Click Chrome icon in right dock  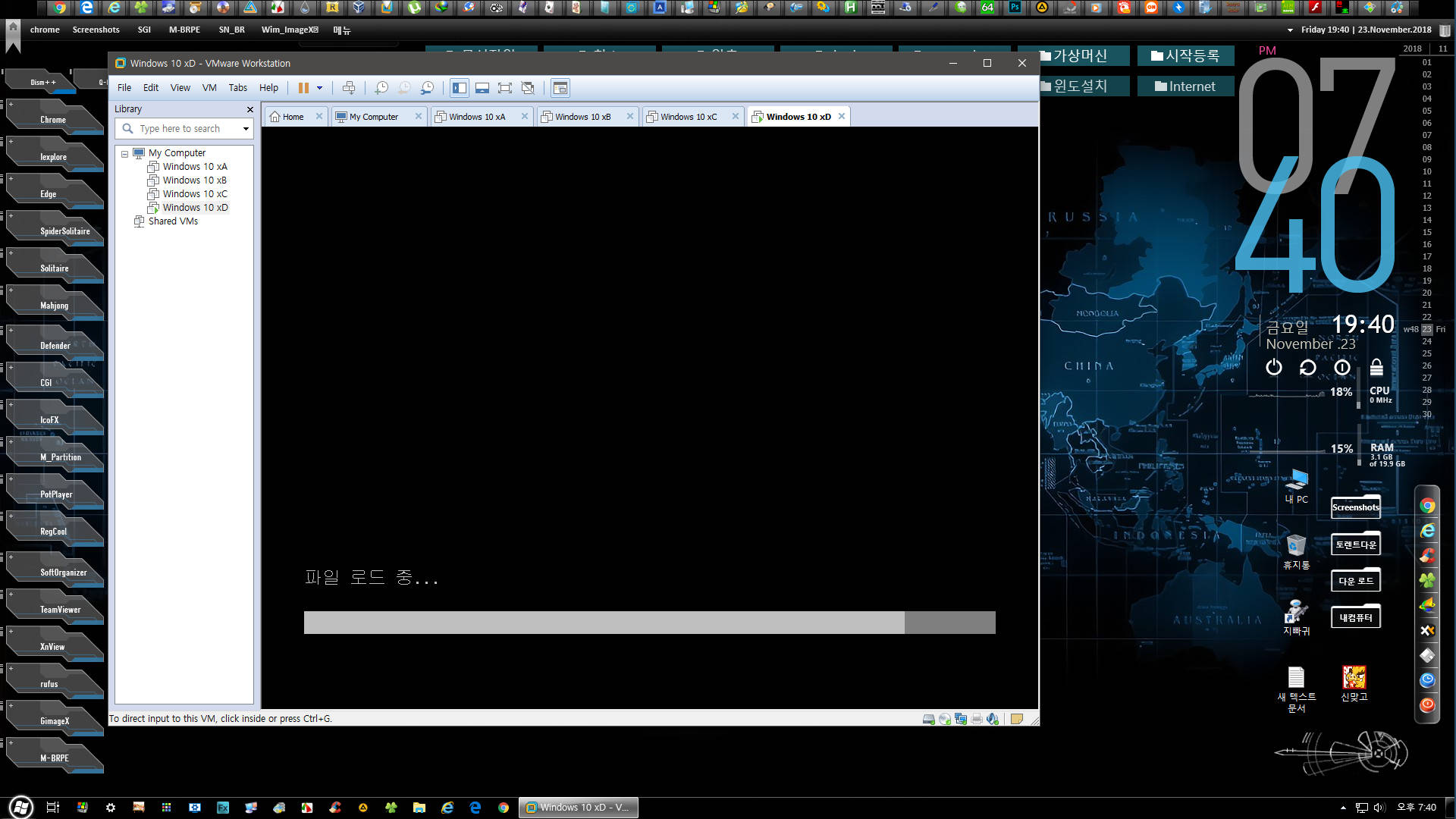tap(1427, 506)
